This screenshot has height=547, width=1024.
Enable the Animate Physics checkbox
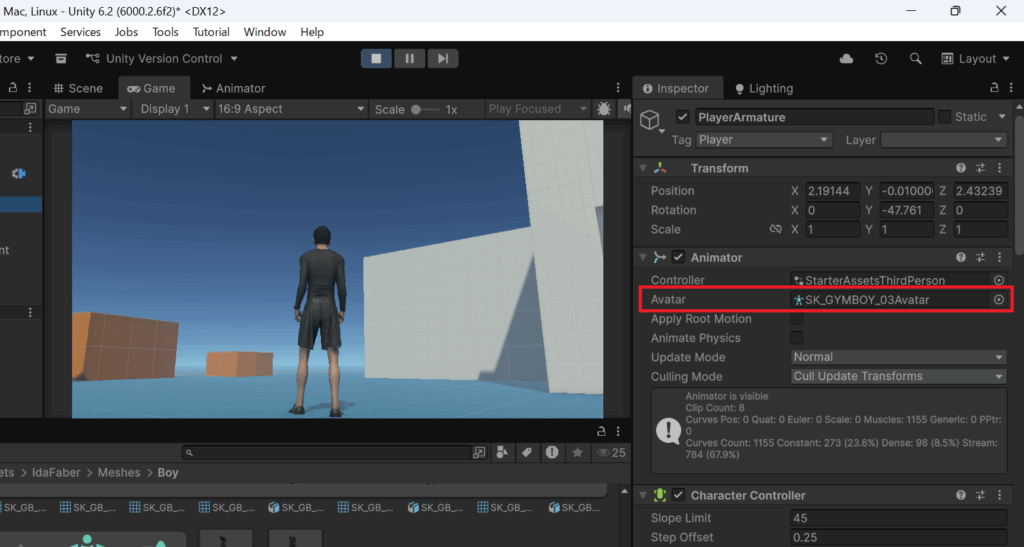click(x=797, y=338)
